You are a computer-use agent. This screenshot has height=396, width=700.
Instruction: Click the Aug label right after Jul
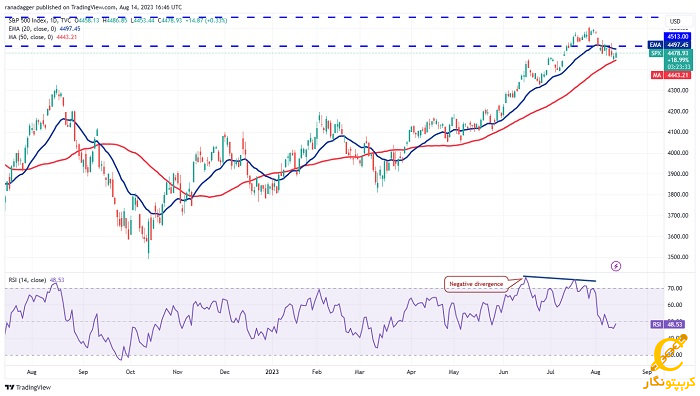[595, 371]
